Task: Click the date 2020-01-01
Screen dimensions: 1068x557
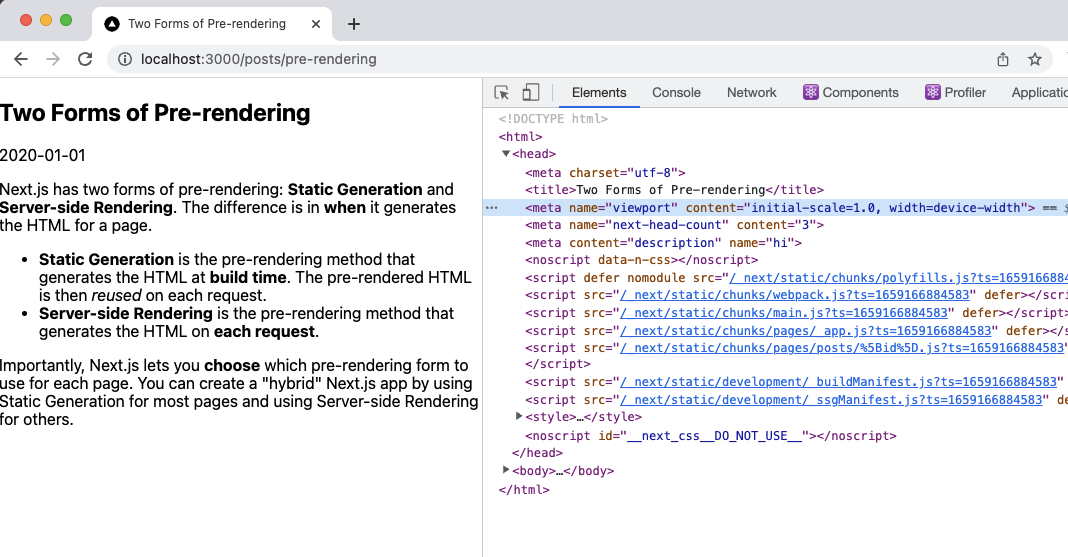Action: (x=43, y=155)
